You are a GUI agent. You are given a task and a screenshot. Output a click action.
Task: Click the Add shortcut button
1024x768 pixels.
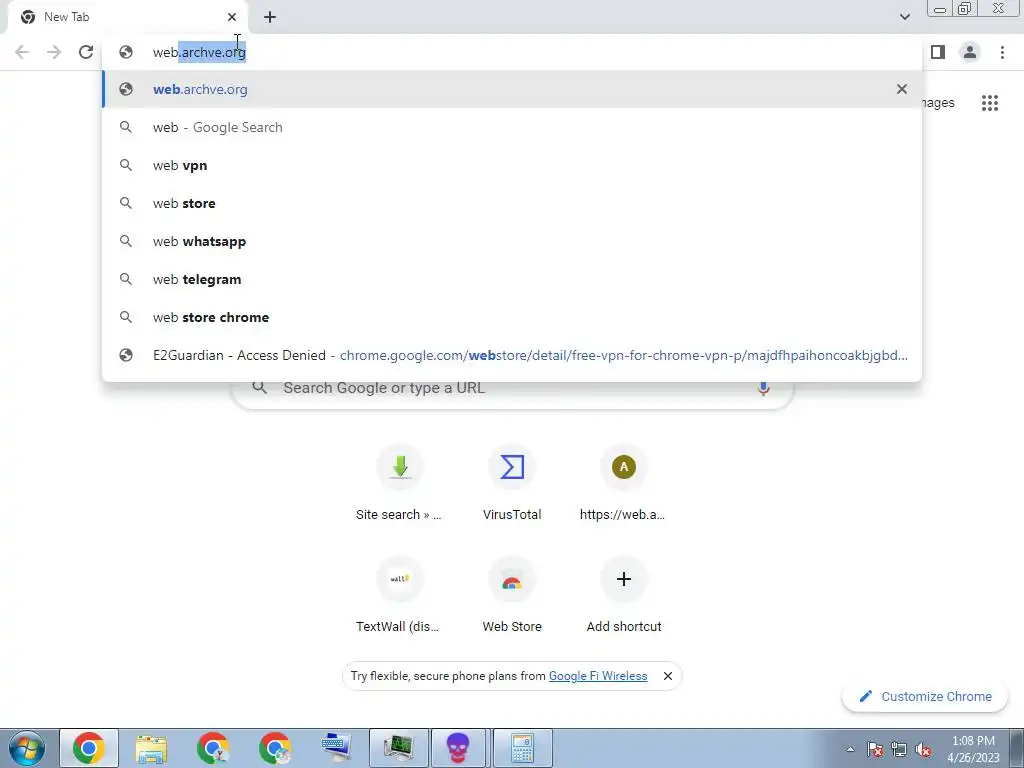[624, 596]
